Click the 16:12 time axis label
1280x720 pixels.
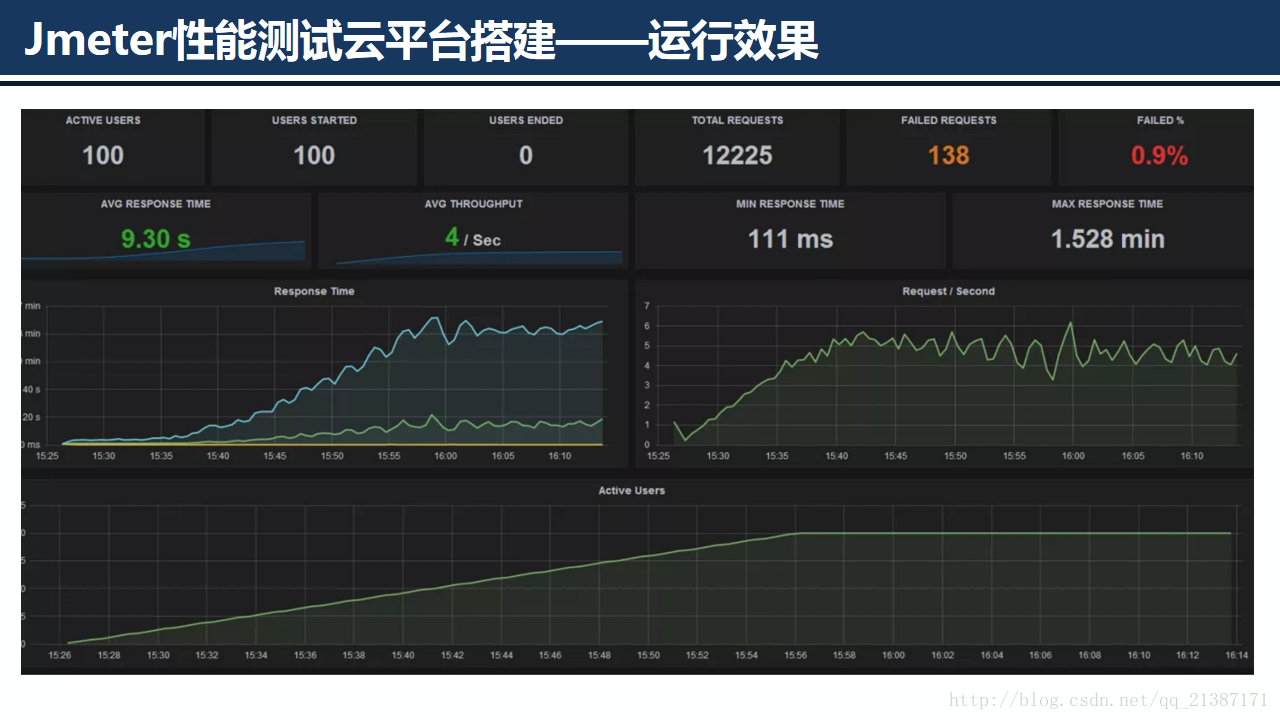(1187, 656)
